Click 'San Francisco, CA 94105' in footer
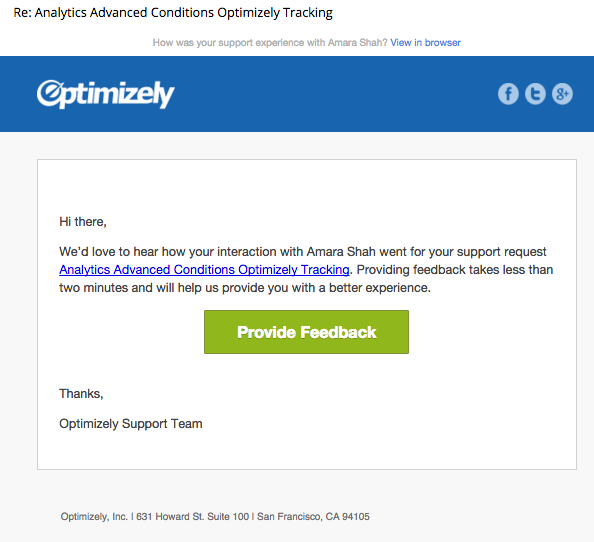This screenshot has width=594, height=542. point(313,517)
